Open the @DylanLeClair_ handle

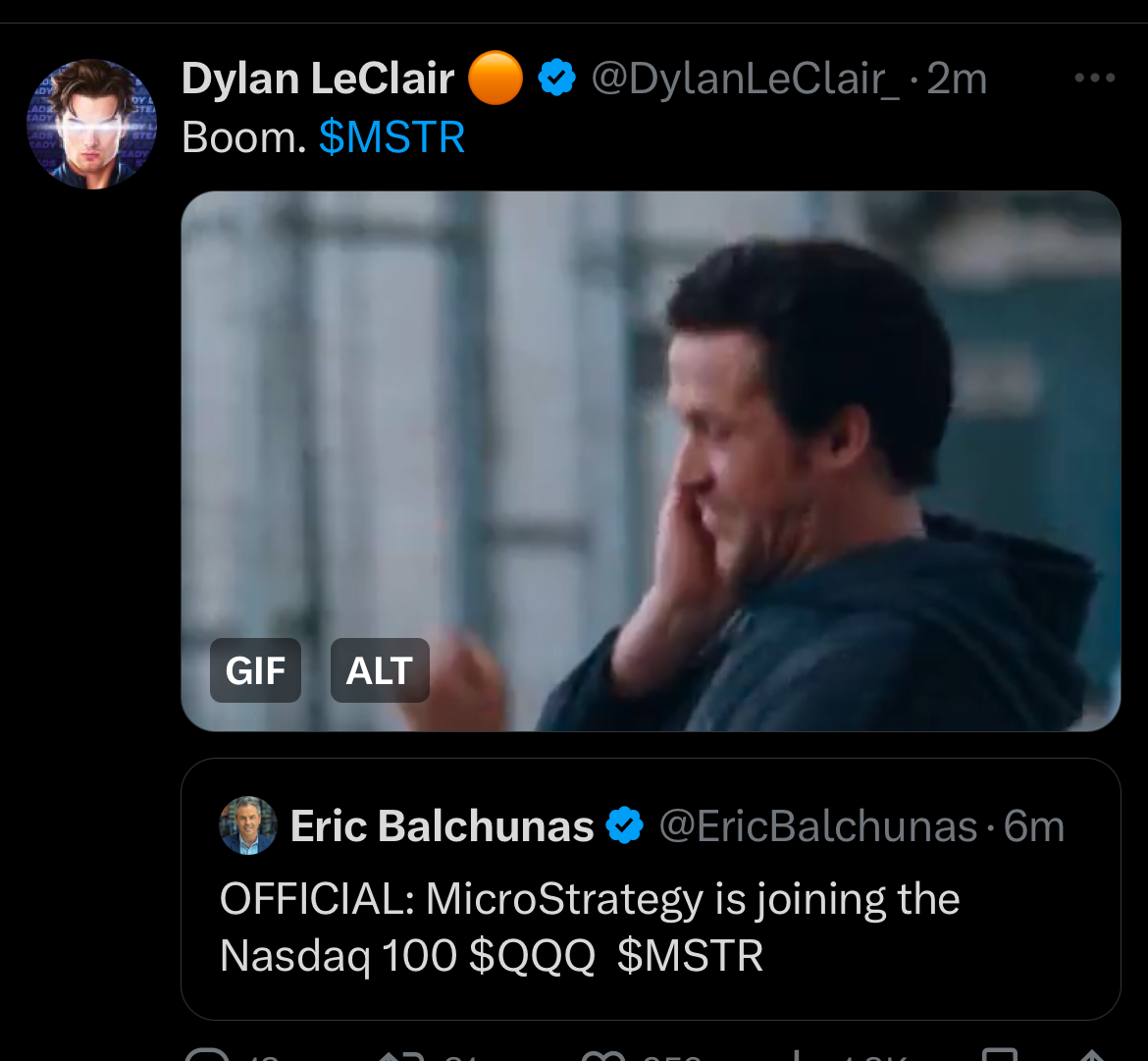pos(746,80)
